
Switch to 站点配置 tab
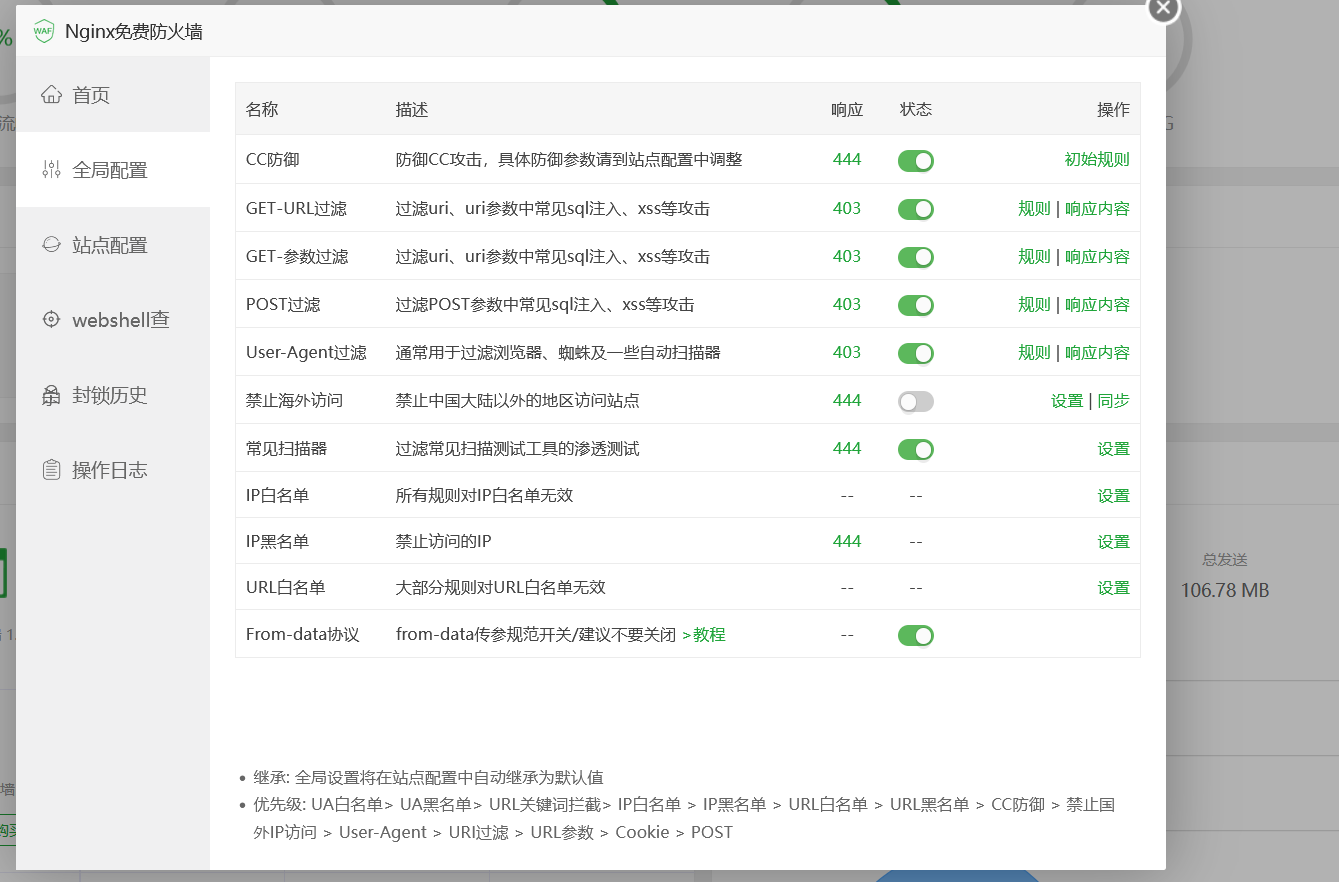click(x=113, y=245)
